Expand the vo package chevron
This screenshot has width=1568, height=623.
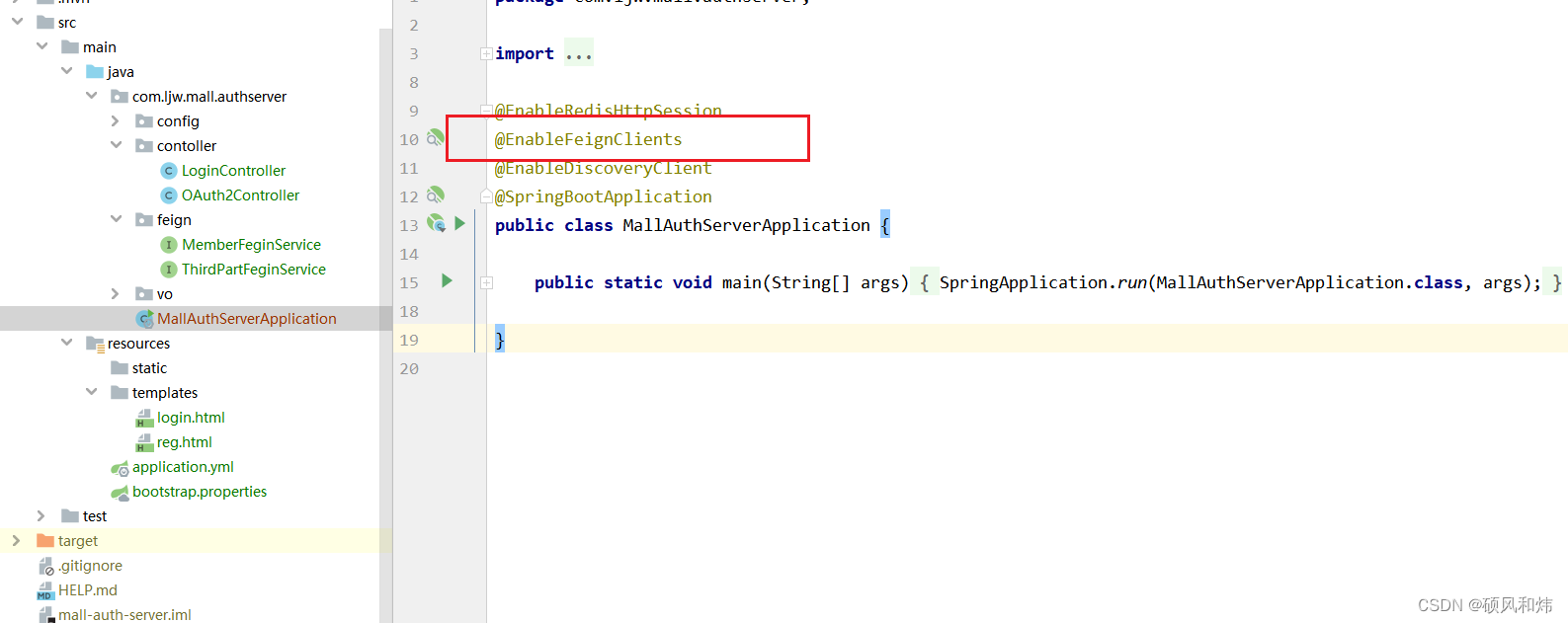[x=116, y=293]
